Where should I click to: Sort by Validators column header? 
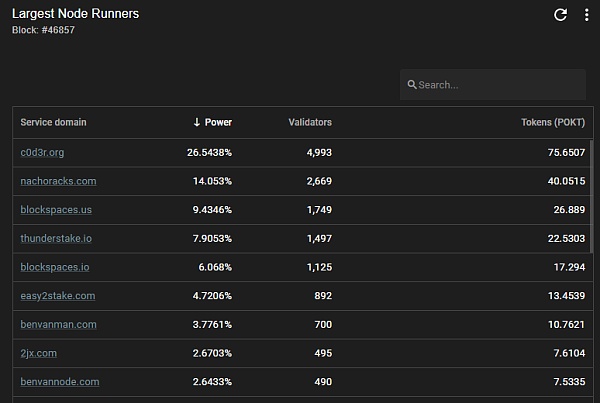tap(310, 122)
